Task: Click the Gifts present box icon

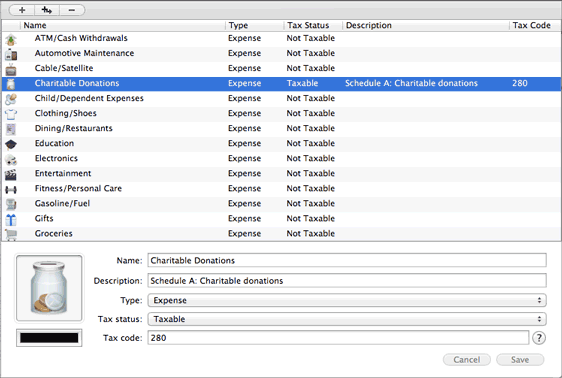Action: pos(11,220)
